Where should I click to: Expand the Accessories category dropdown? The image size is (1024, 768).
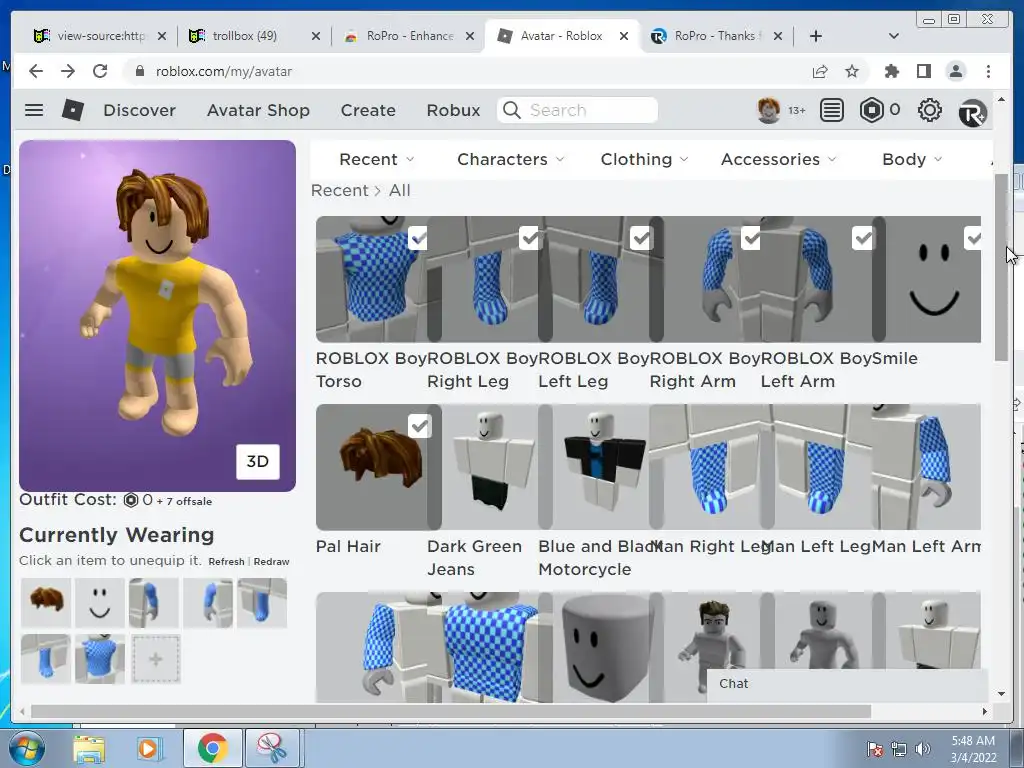pos(778,159)
